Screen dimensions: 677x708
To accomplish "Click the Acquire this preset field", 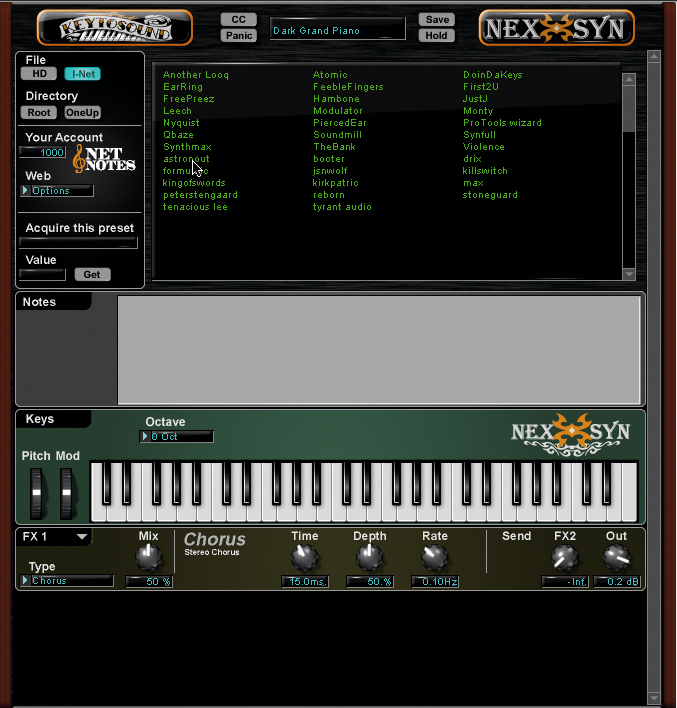I will point(78,243).
